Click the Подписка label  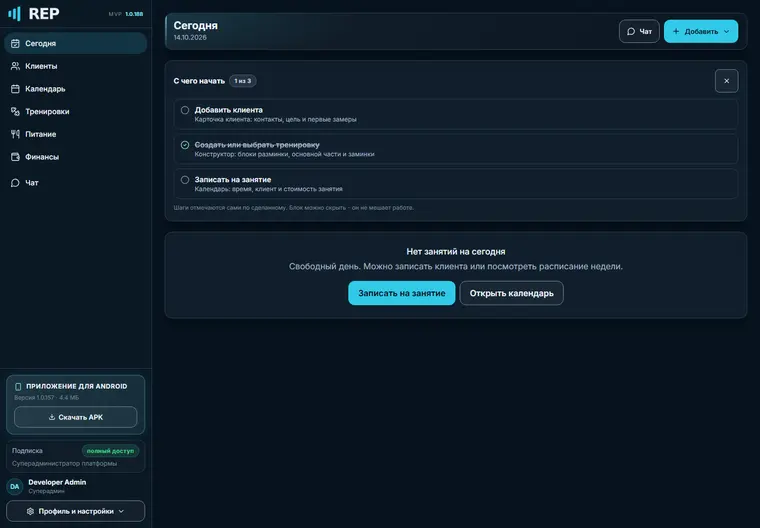click(x=27, y=451)
